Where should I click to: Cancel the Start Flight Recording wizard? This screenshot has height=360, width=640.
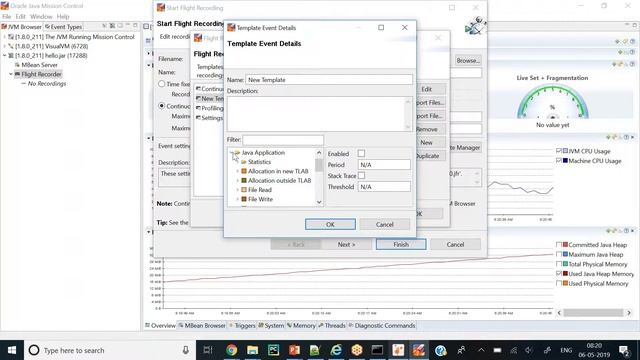coord(455,244)
